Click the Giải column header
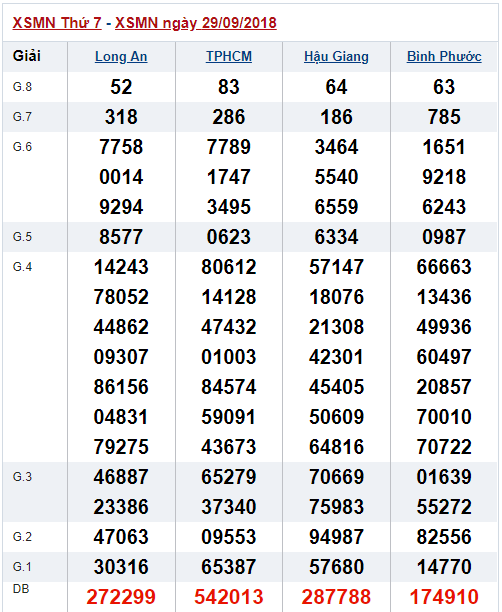This screenshot has width=502, height=612. coord(27,56)
